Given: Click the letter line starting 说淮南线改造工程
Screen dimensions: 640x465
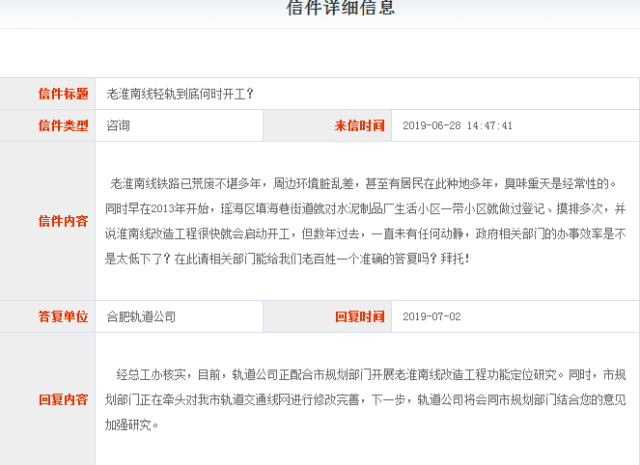Looking at the screenshot, I should pyautogui.click(x=365, y=234).
